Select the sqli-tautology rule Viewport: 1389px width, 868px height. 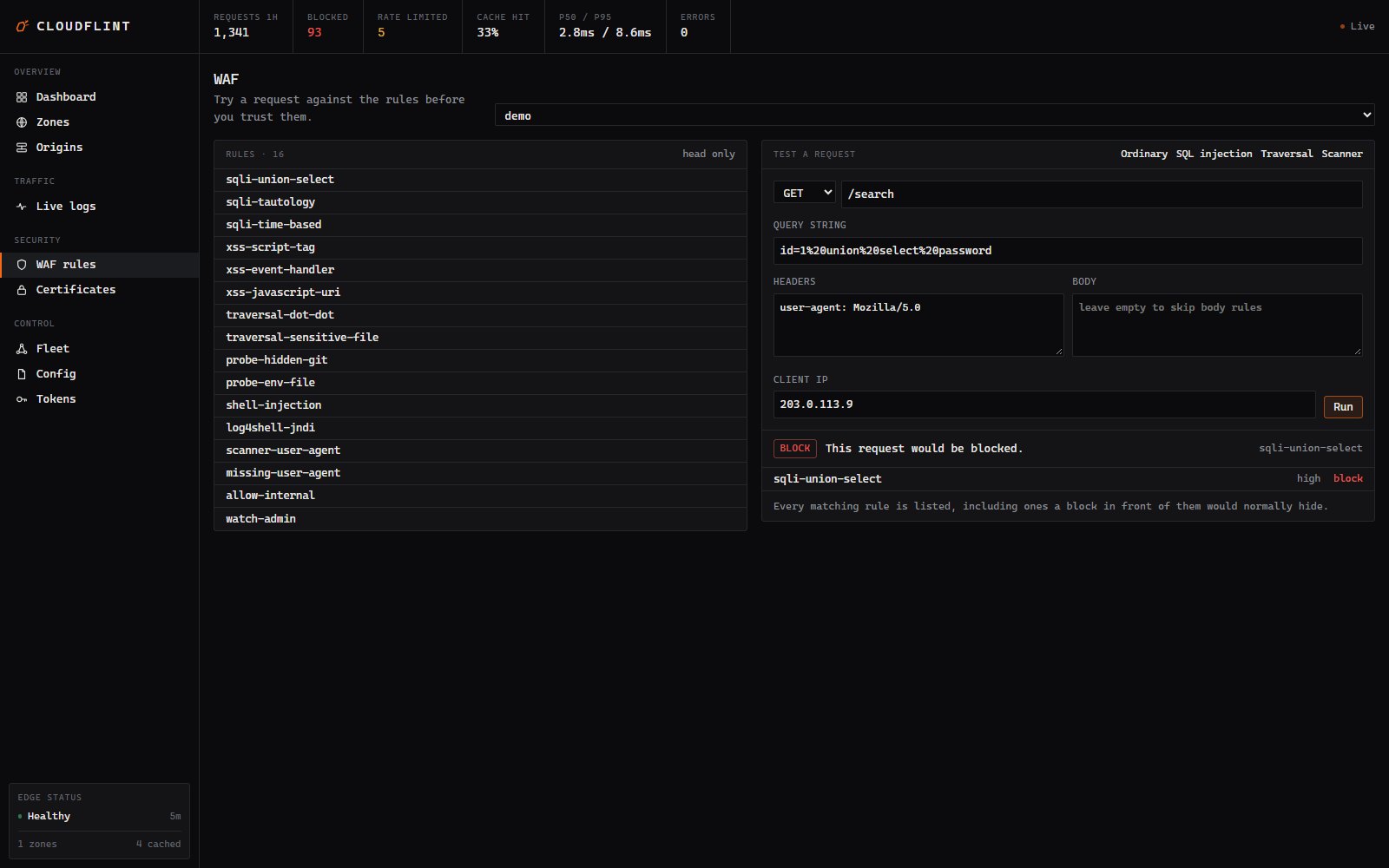(480, 202)
